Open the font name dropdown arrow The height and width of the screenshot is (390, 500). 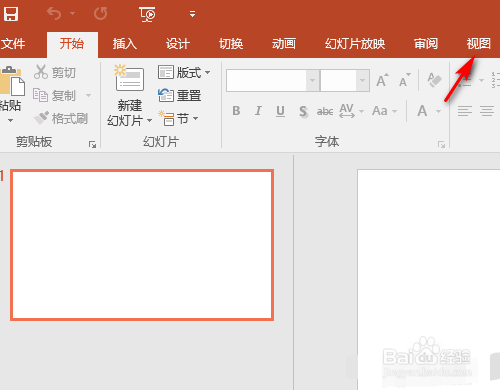point(312,80)
